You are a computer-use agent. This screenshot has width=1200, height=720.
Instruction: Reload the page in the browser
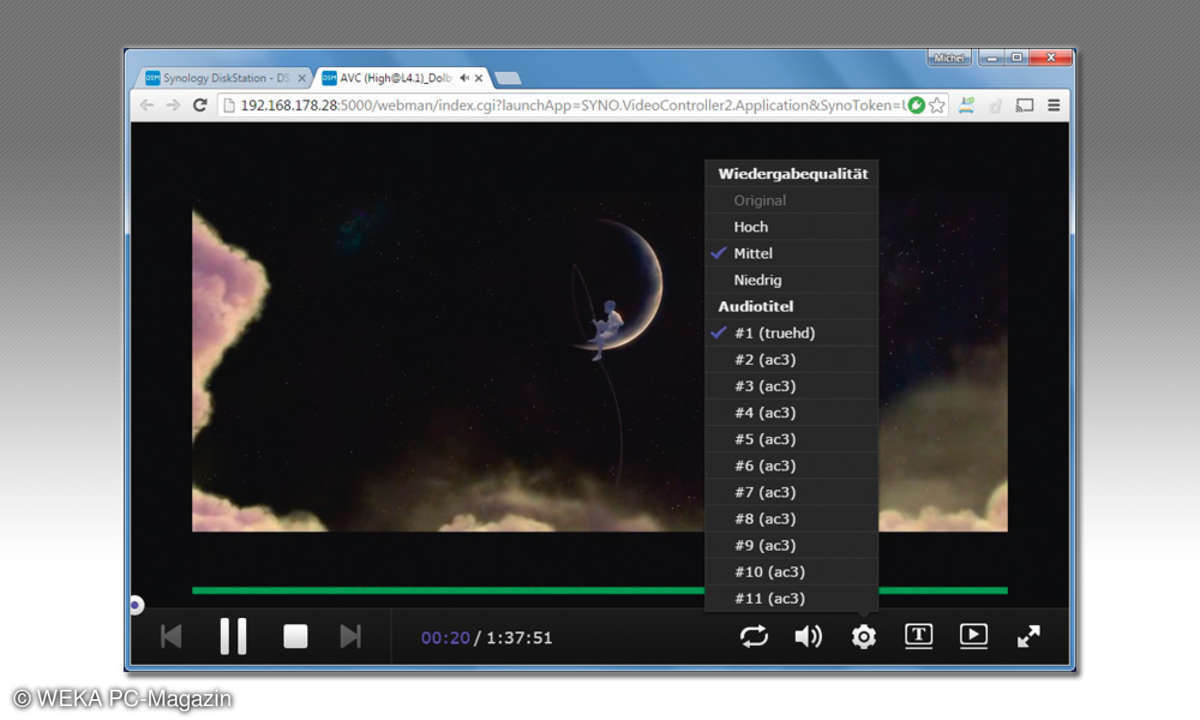pos(200,105)
